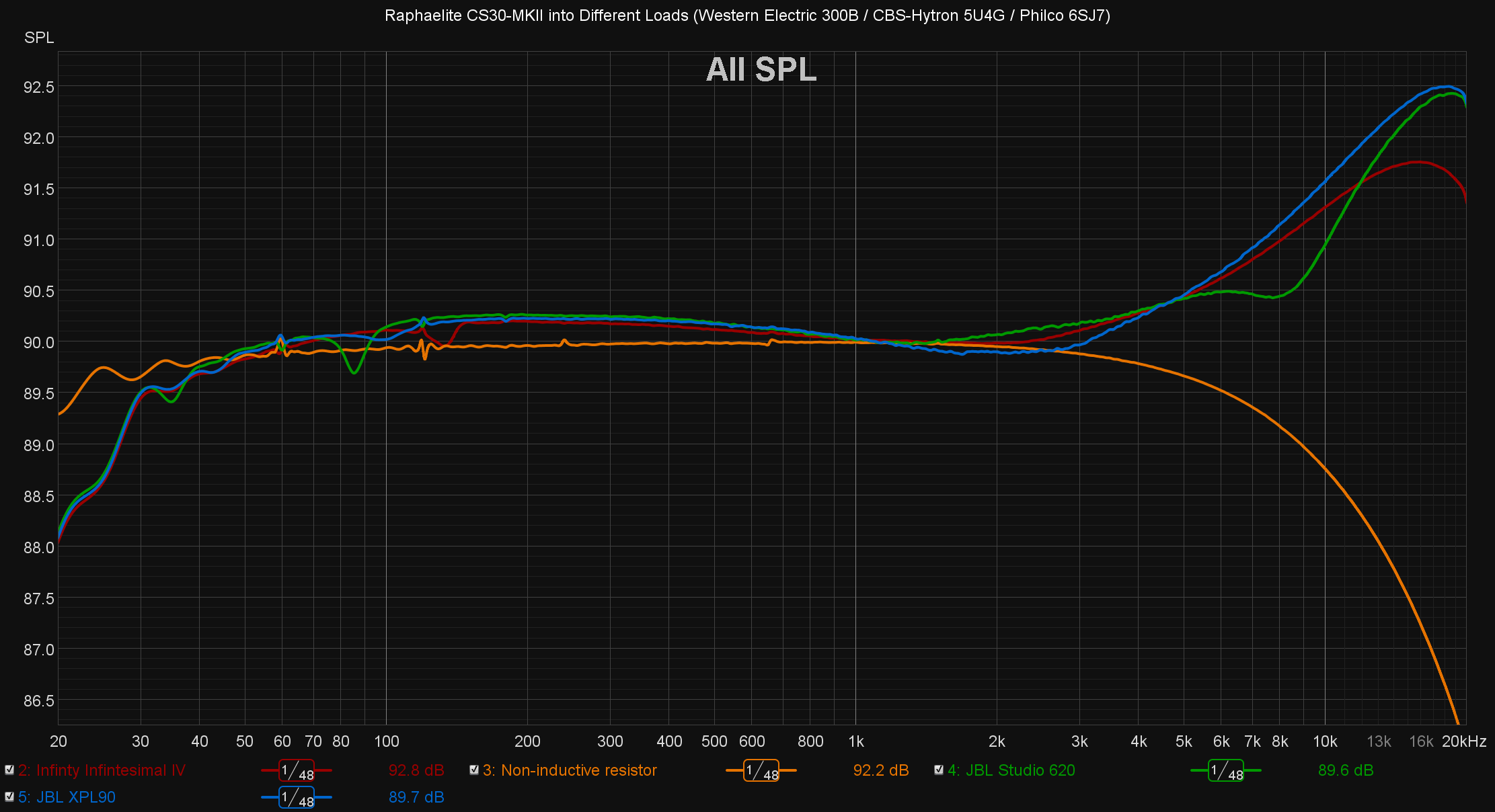Screen dimensions: 1495x812
Task: Click the 1k frequency axis label
Action: 856,741
